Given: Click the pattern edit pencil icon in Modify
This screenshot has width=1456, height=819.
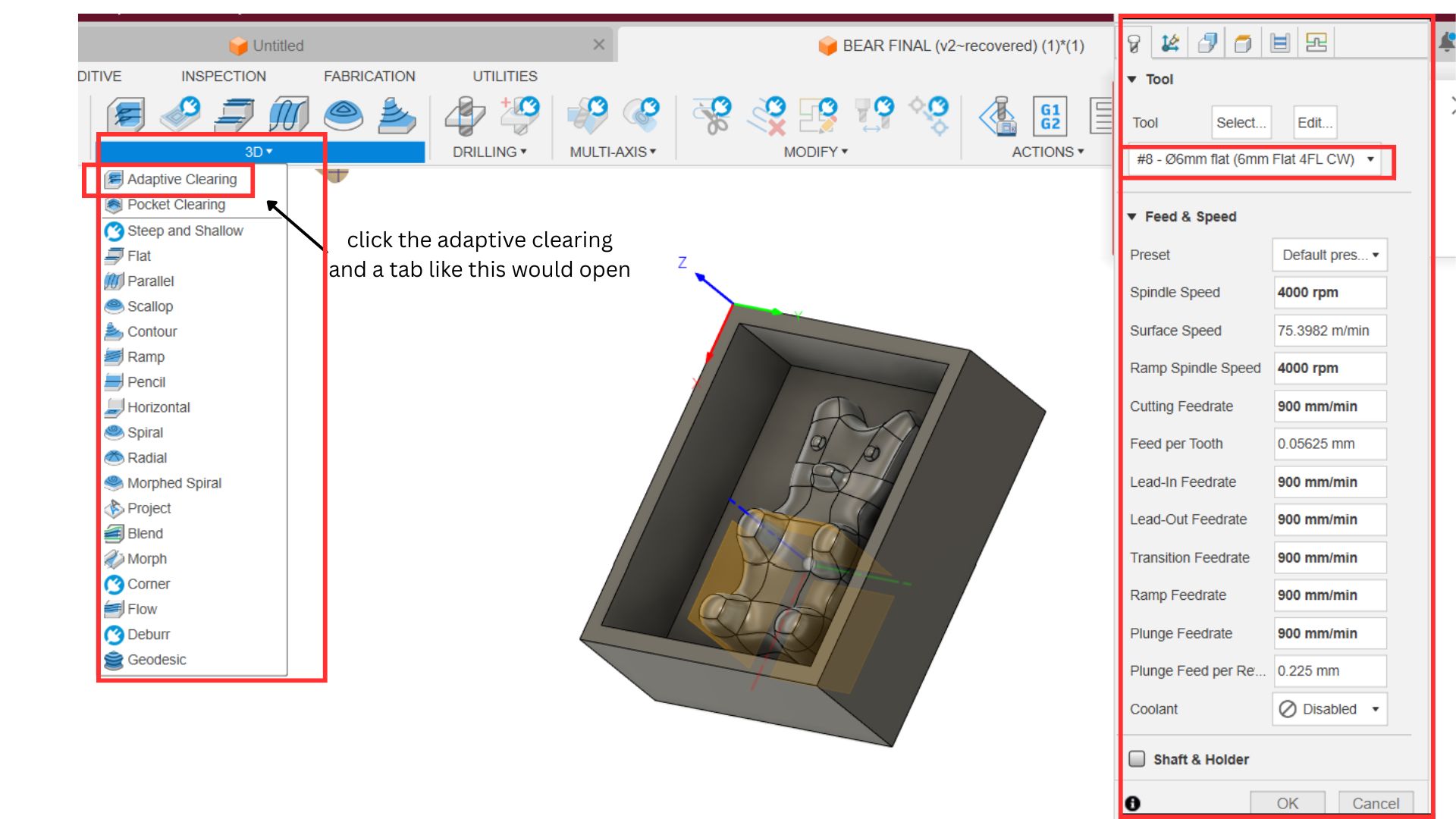Looking at the screenshot, I should click(818, 115).
